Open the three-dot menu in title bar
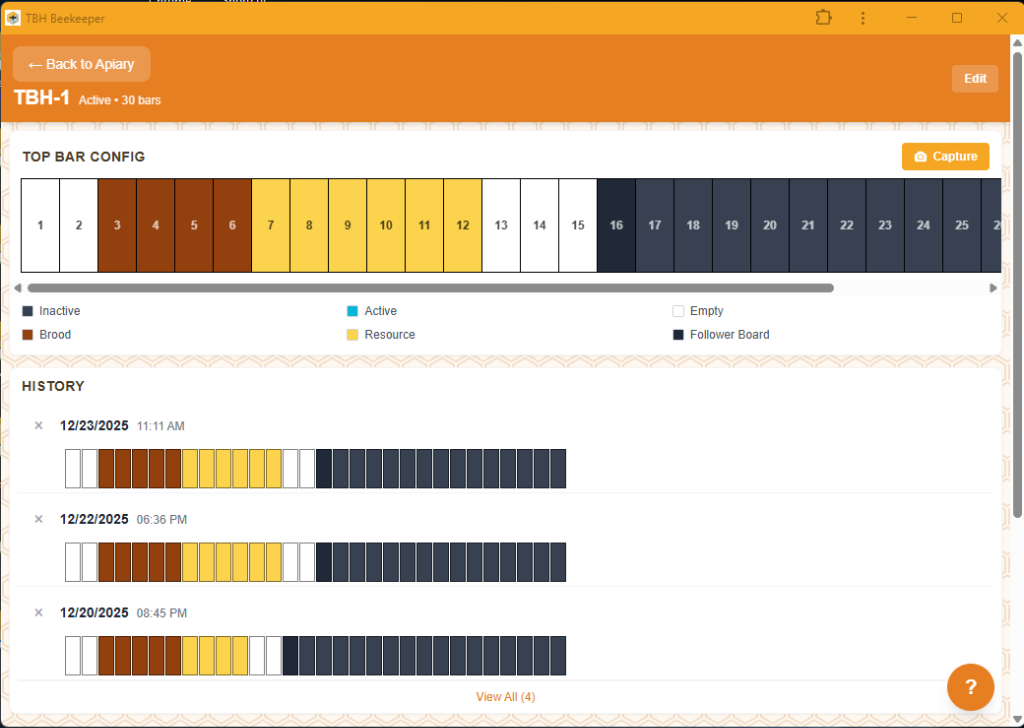This screenshot has width=1024, height=728. coord(863,17)
